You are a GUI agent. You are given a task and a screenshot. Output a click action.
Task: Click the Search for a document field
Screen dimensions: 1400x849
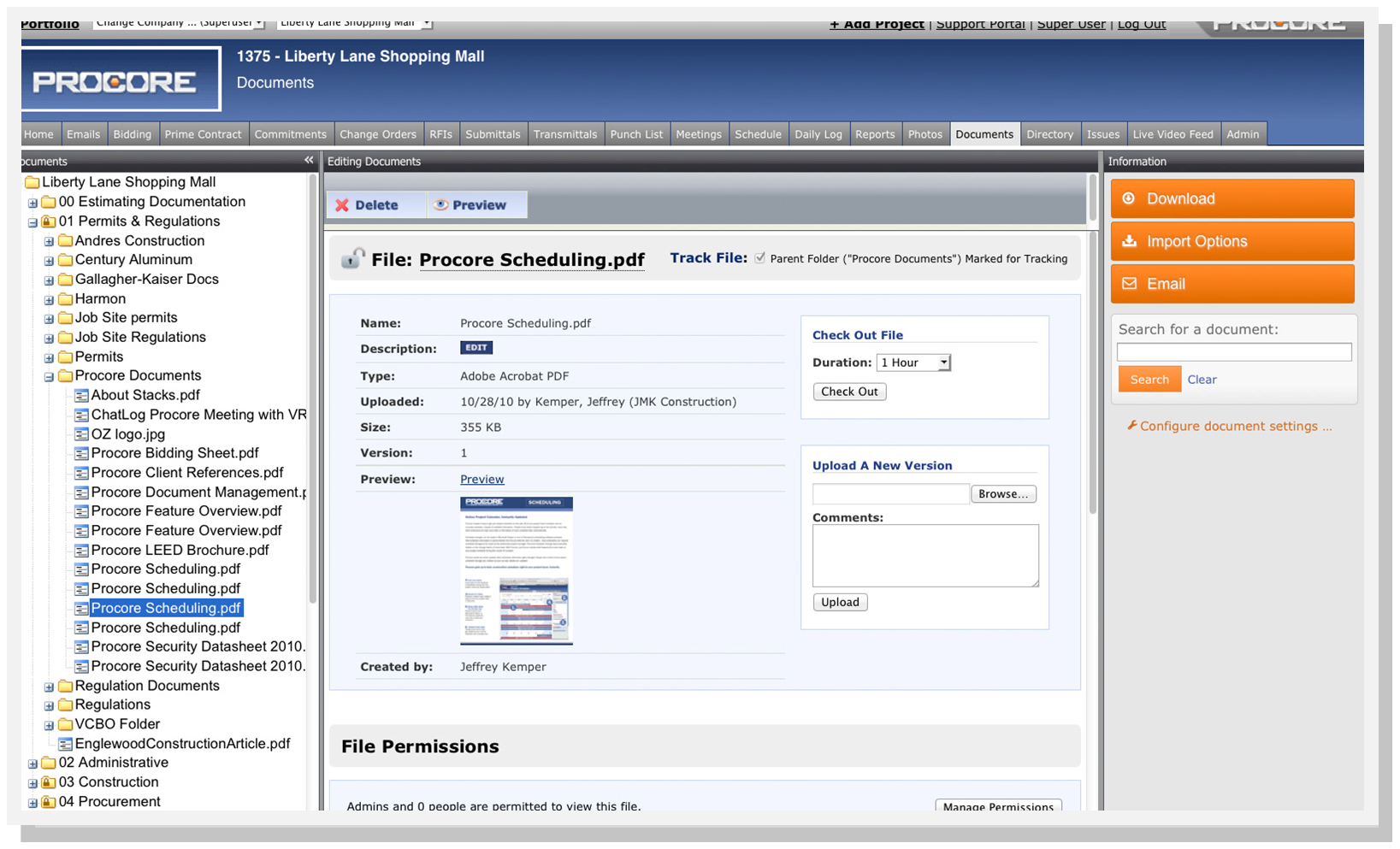(1233, 352)
